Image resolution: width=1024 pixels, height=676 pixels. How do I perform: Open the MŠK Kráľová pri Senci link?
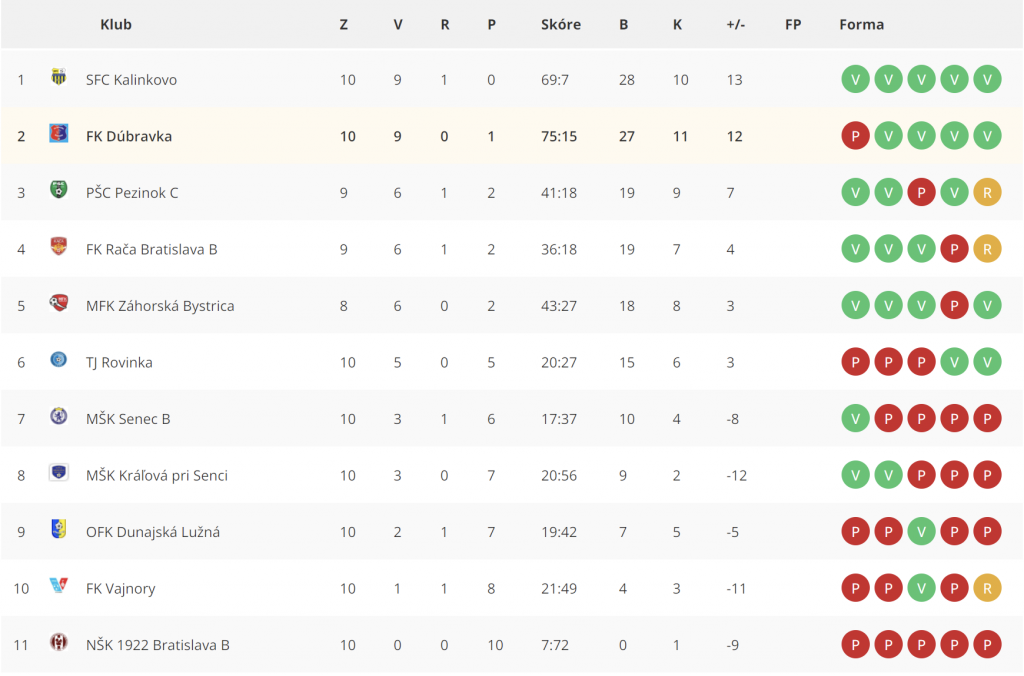pos(157,475)
